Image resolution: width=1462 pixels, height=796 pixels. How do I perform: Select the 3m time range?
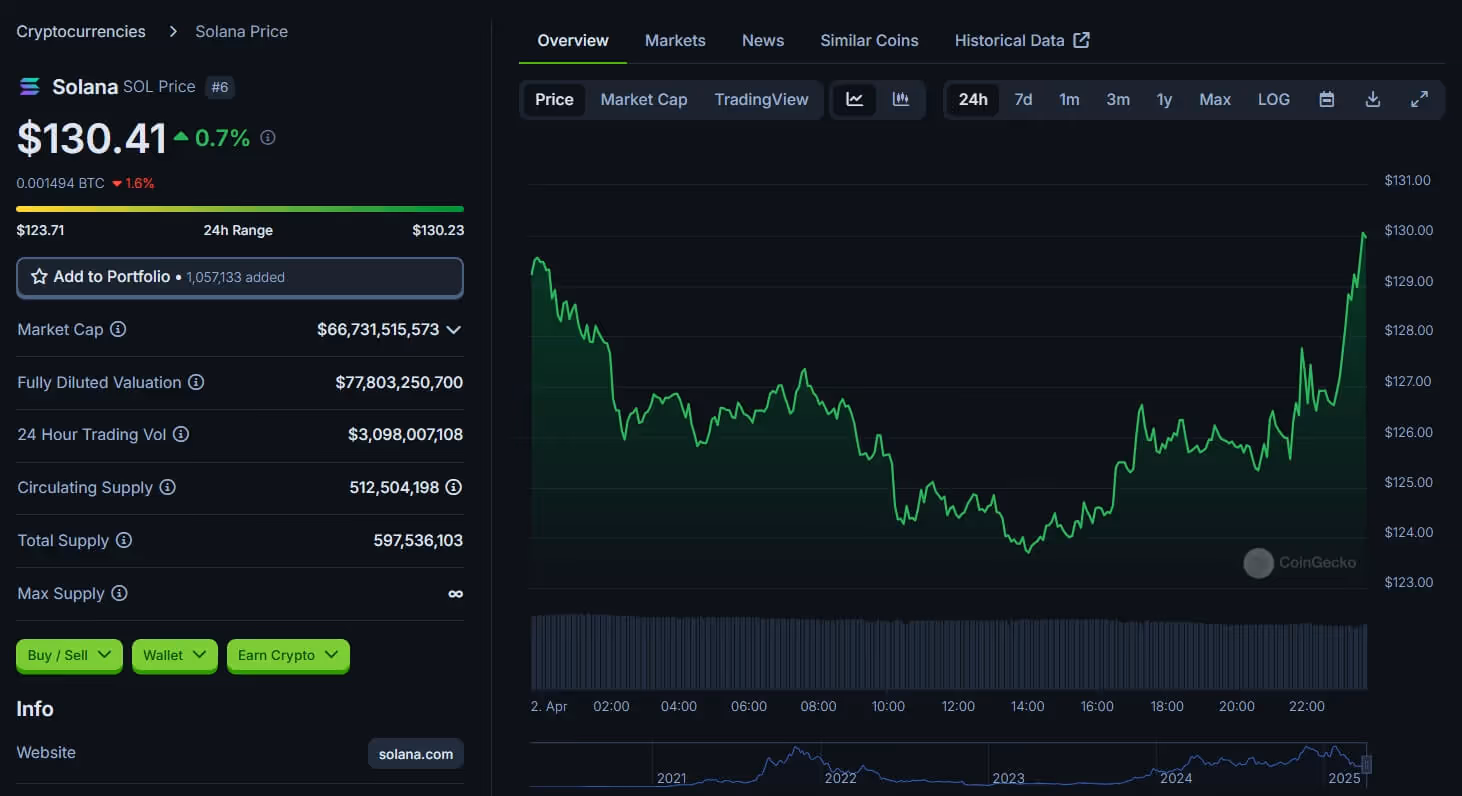(1118, 99)
